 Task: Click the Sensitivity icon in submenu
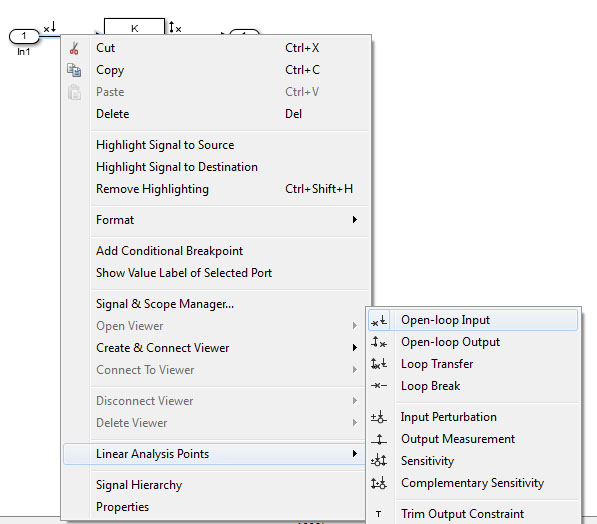pyautogui.click(x=379, y=461)
